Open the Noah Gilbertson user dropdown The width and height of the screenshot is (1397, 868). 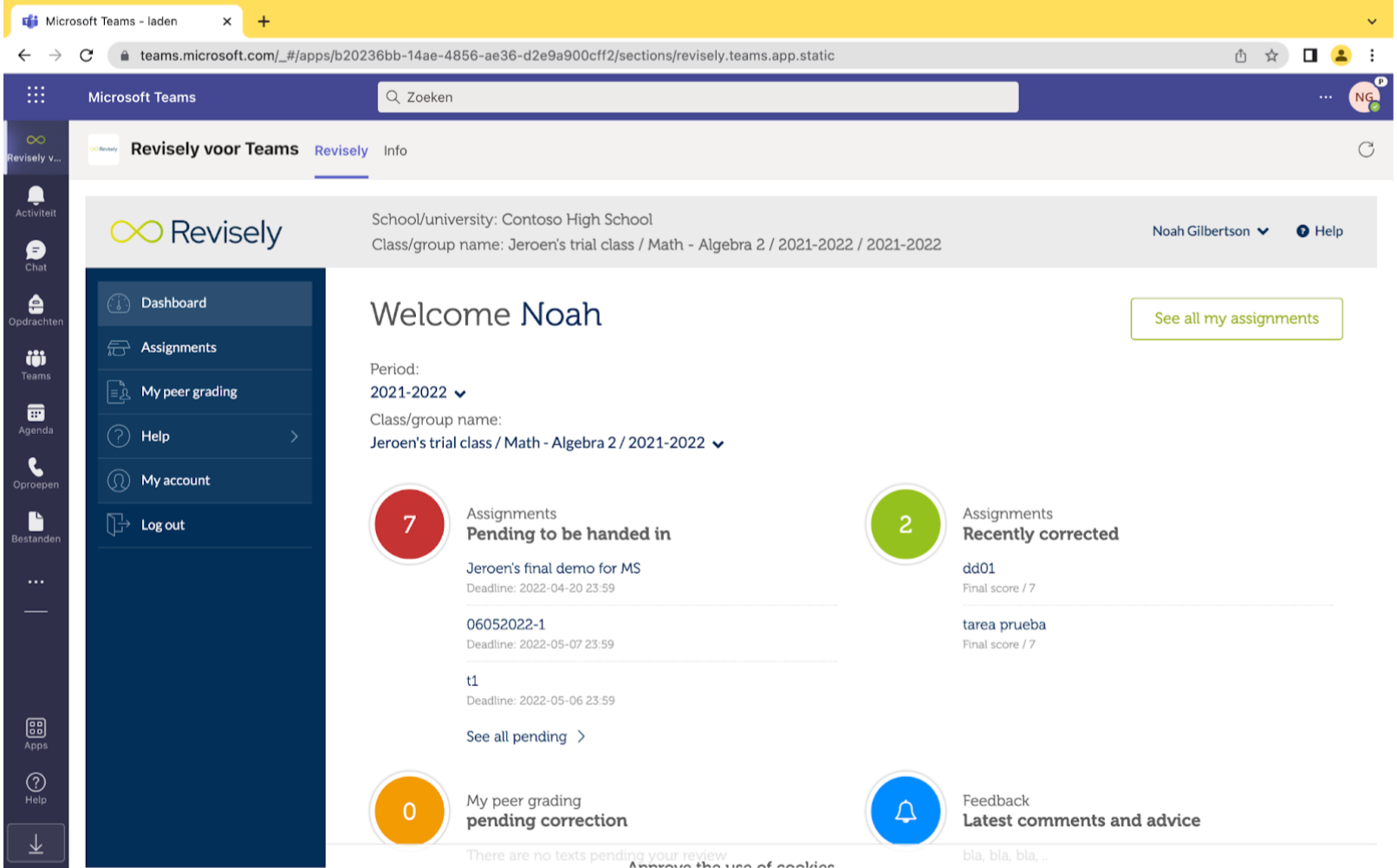[x=1210, y=231]
